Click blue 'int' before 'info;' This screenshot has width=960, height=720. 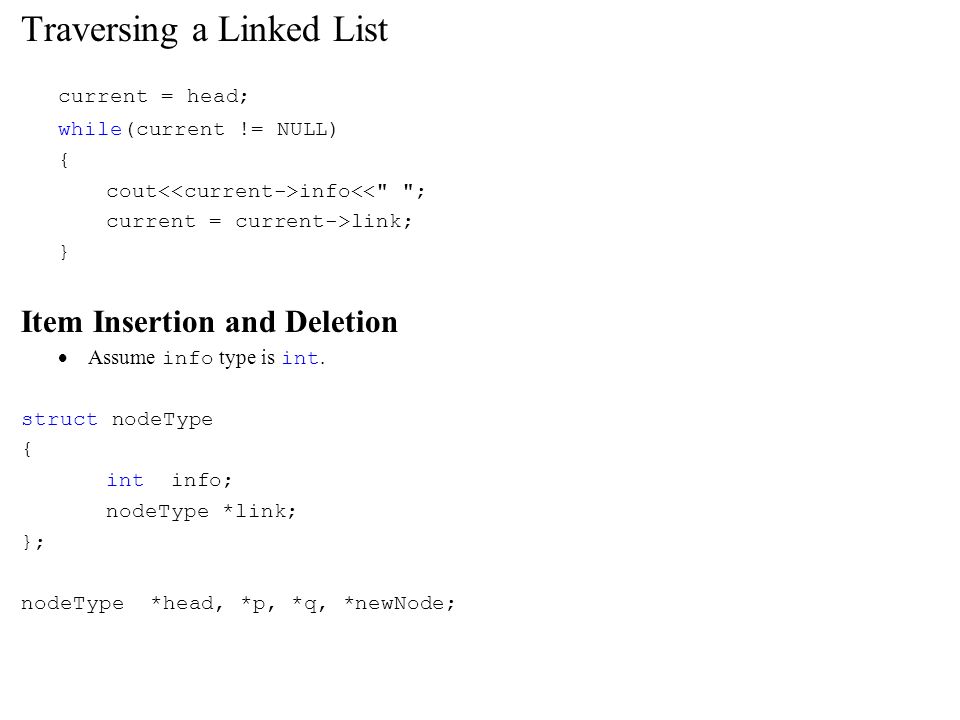(125, 480)
